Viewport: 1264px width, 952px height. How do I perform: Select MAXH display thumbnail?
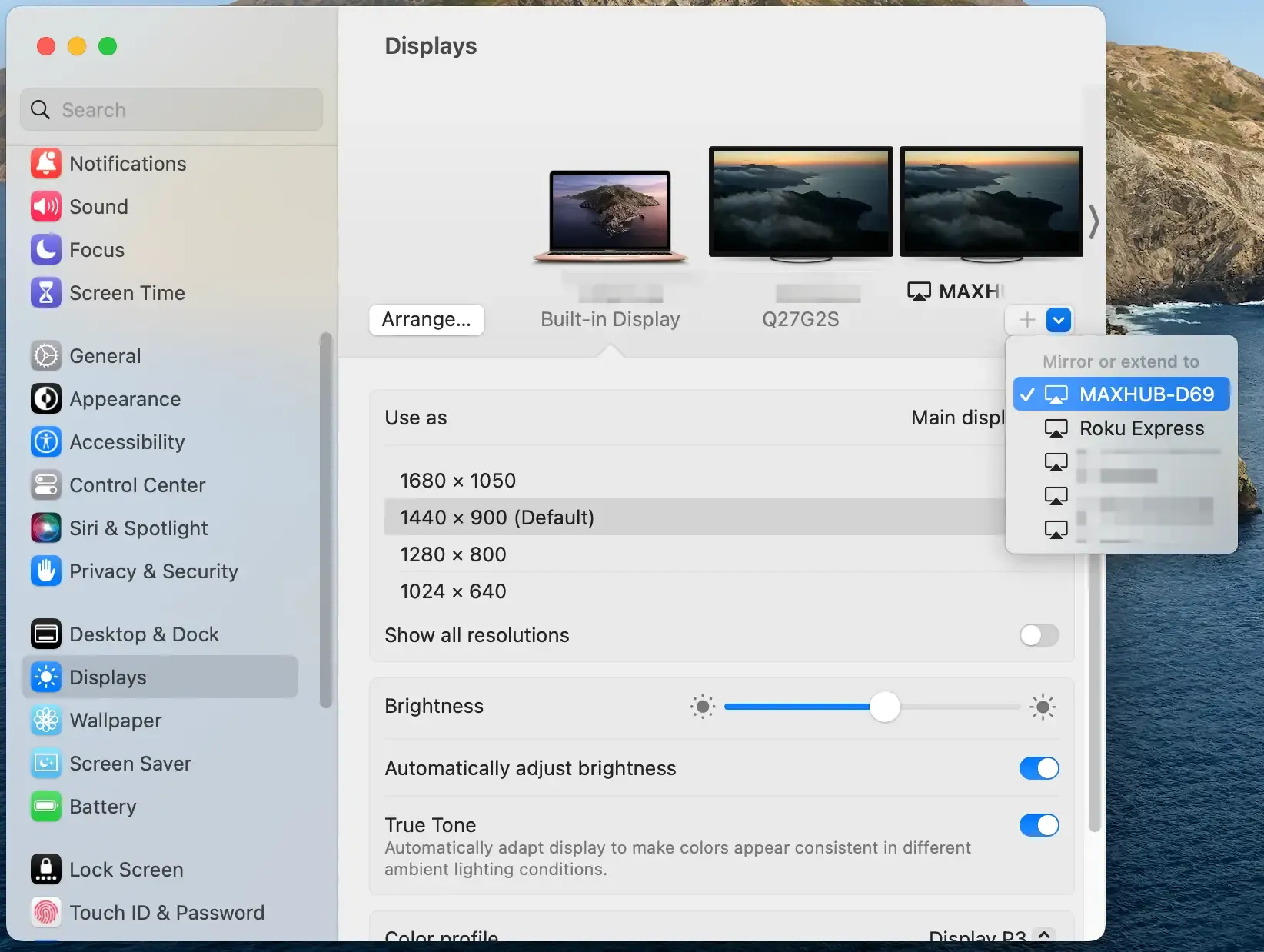[990, 204]
